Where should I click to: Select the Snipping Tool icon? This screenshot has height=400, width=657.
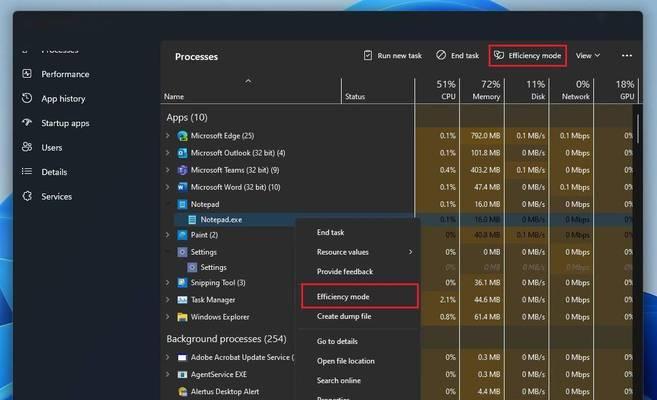coord(182,283)
